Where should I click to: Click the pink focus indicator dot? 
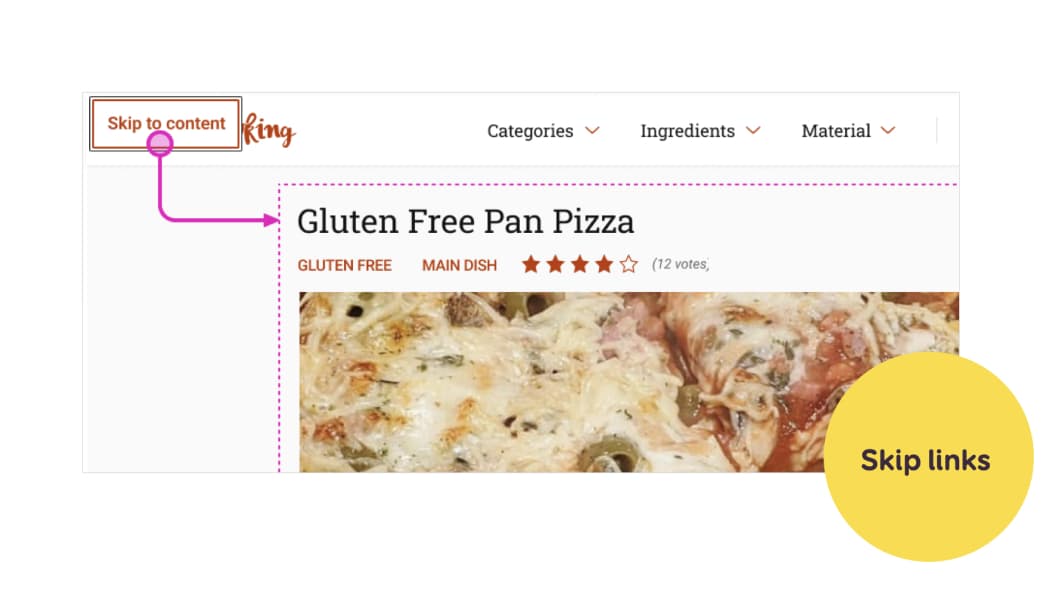160,143
